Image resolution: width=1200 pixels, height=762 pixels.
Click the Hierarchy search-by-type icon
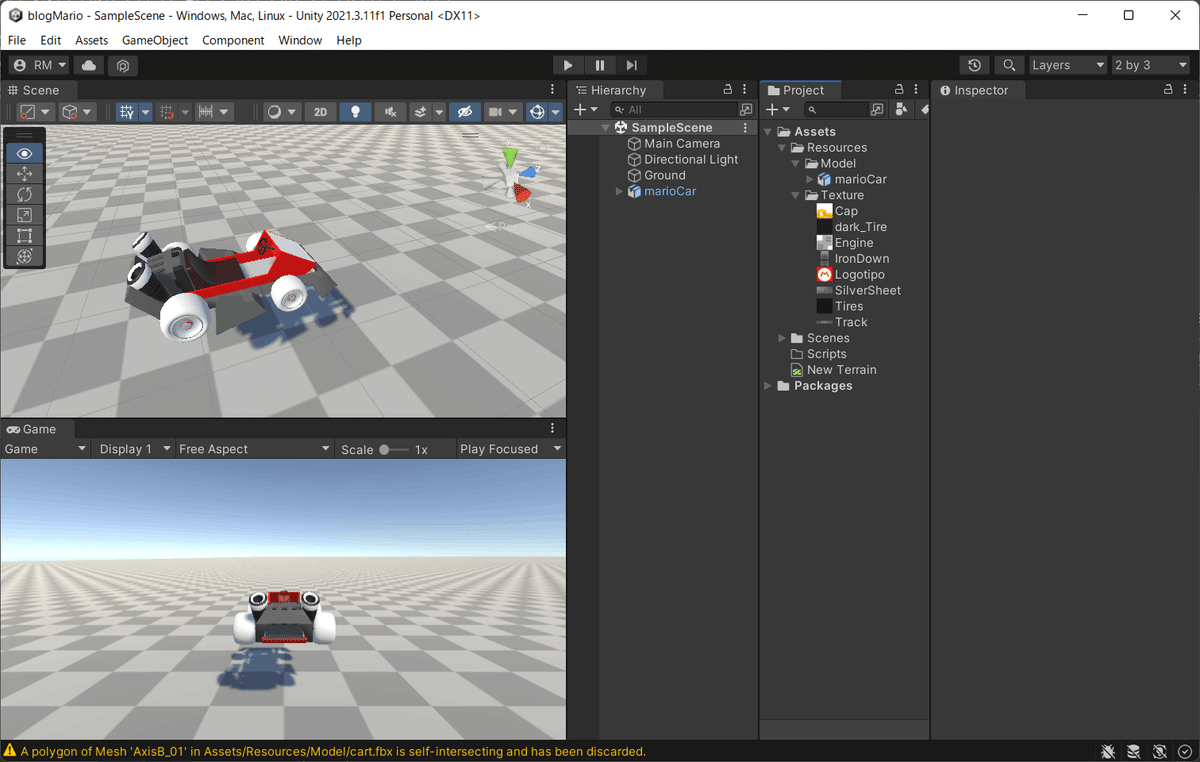tap(746, 109)
